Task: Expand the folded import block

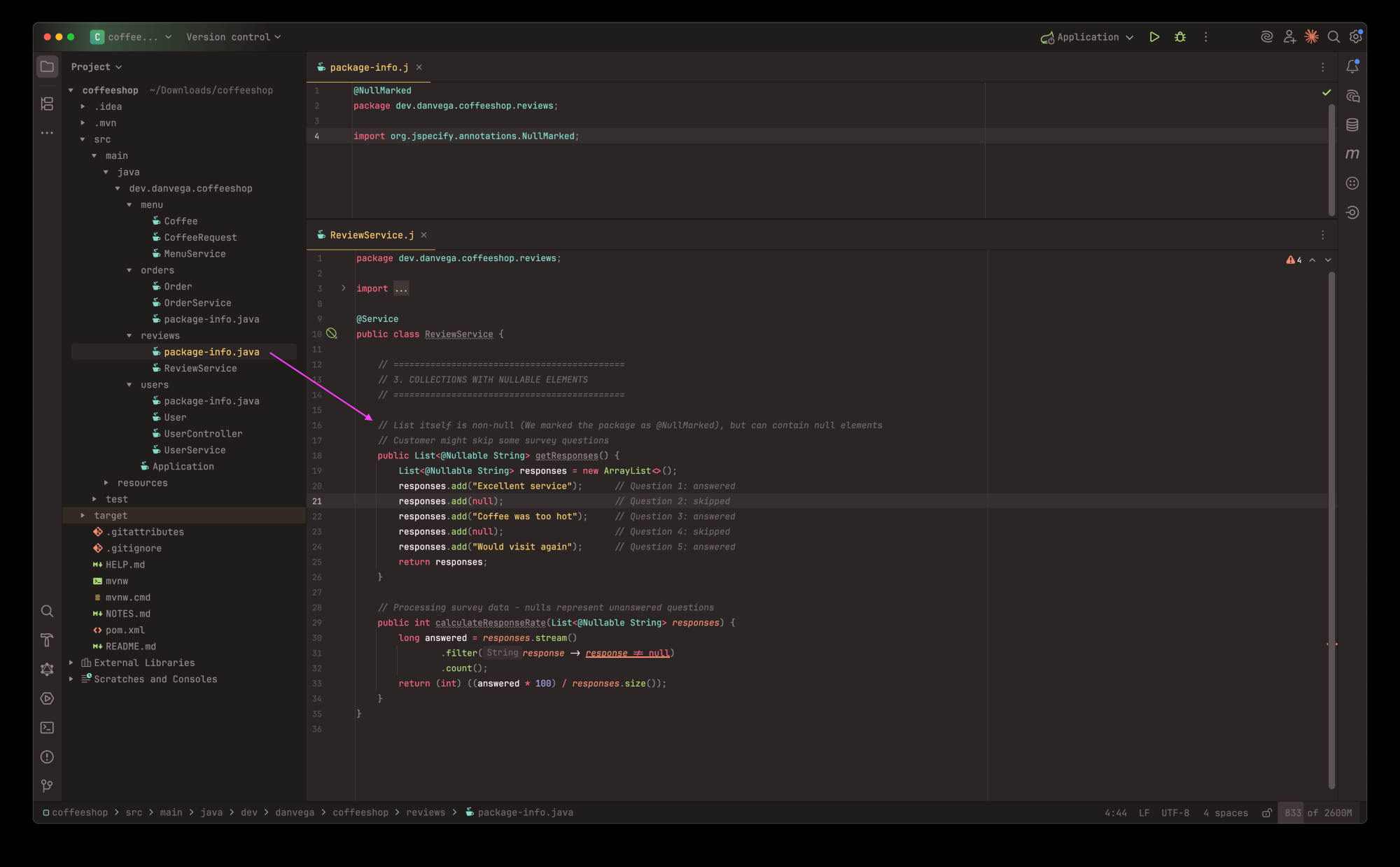Action: (x=343, y=288)
